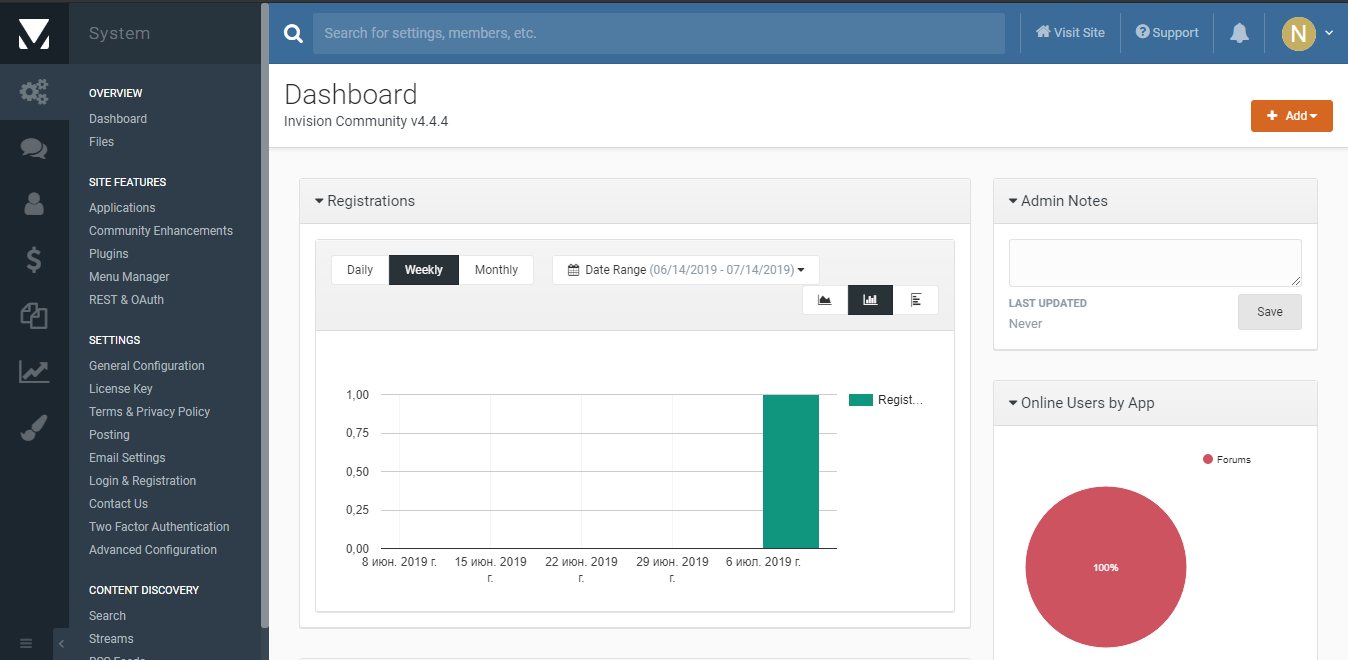Image resolution: width=1348 pixels, height=660 pixels.
Task: Switch chart to table list icon
Action: click(916, 300)
